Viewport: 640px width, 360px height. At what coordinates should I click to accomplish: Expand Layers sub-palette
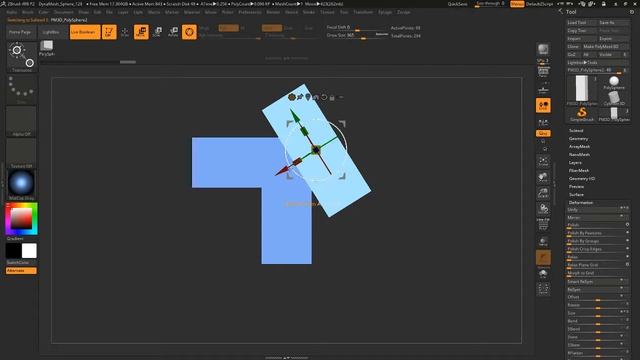click(575, 162)
